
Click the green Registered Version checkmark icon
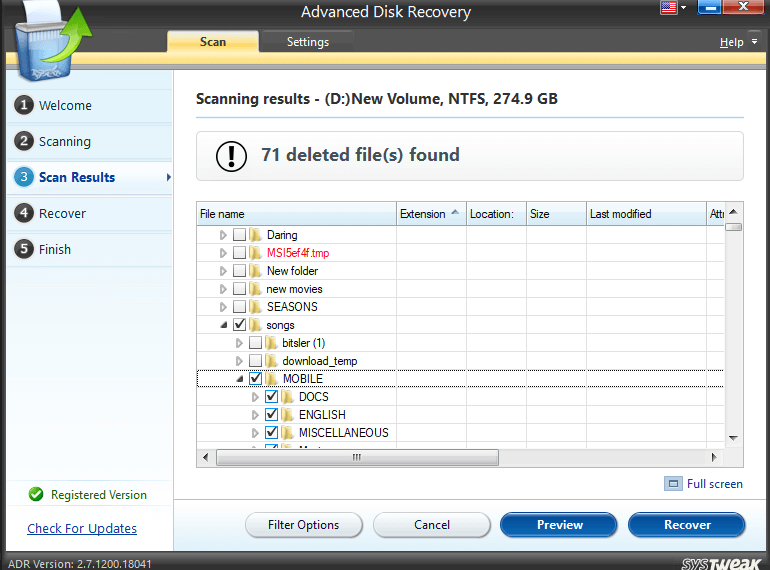pyautogui.click(x=36, y=495)
